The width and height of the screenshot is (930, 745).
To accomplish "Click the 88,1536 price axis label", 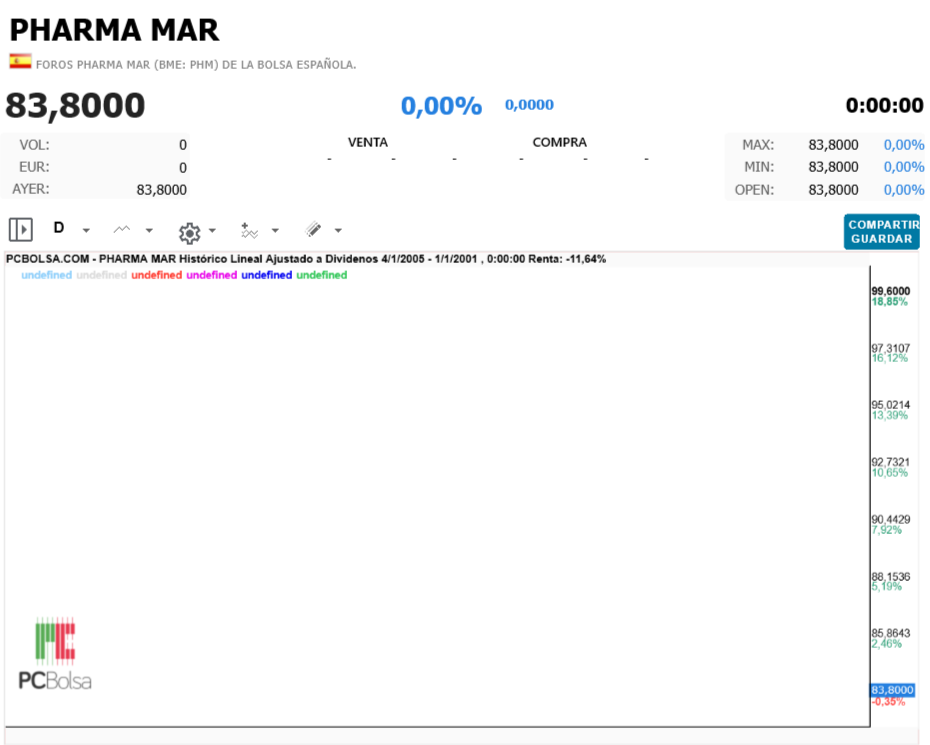I will [x=890, y=577].
